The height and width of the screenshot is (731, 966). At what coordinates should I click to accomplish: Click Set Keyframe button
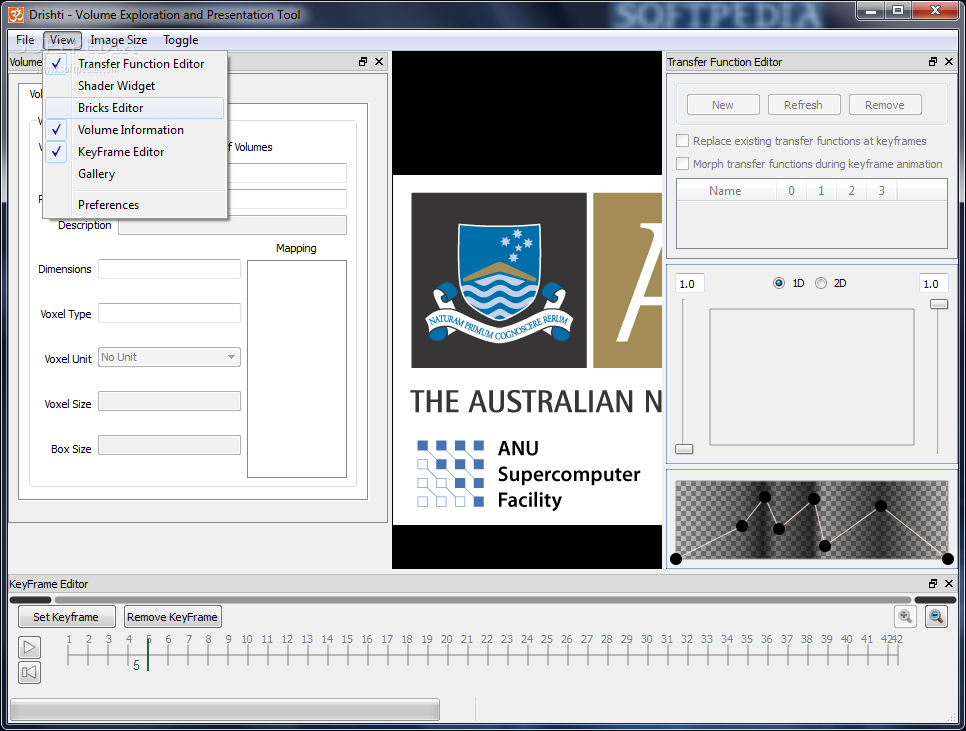tap(66, 616)
